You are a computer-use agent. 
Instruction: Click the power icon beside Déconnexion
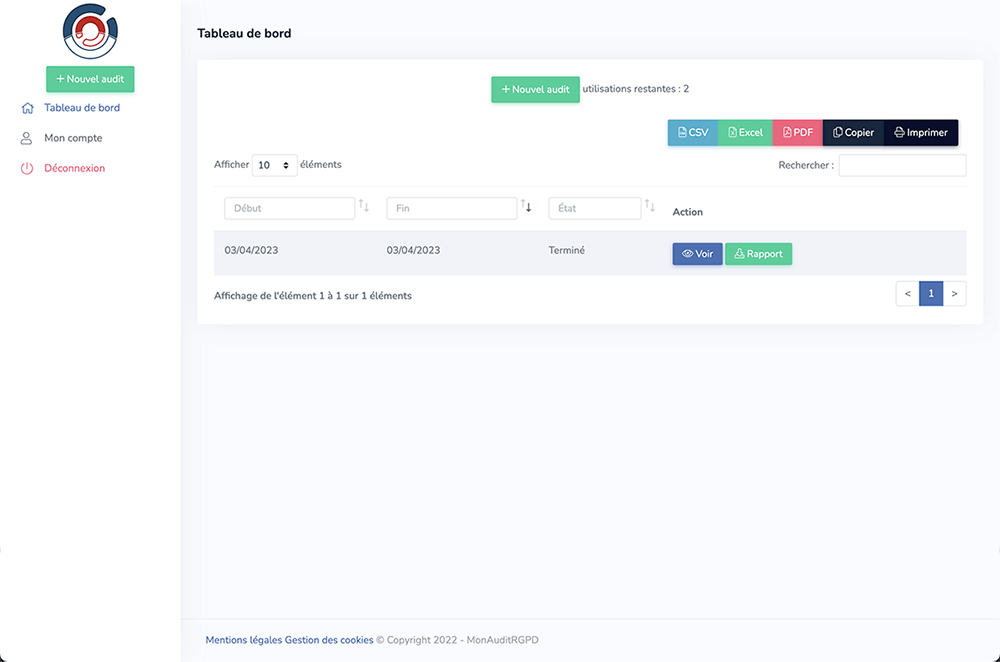27,169
